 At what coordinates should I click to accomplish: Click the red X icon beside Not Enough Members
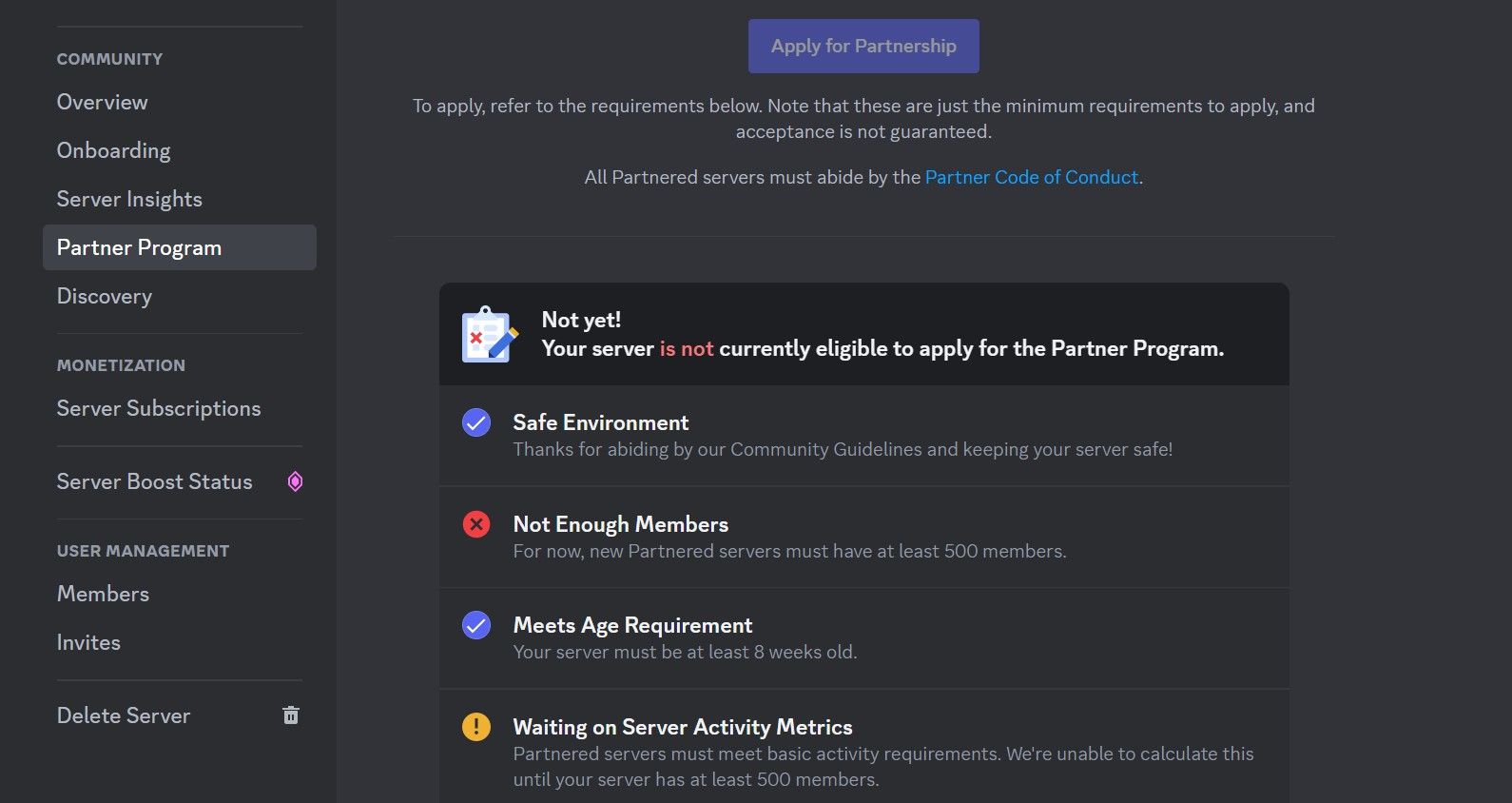[x=475, y=523]
